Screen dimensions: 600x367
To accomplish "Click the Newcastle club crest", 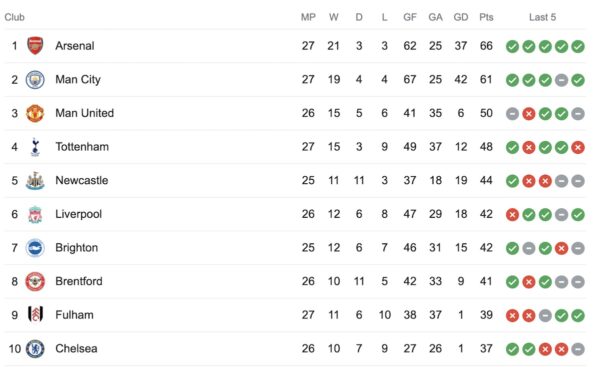I will click(x=35, y=181).
